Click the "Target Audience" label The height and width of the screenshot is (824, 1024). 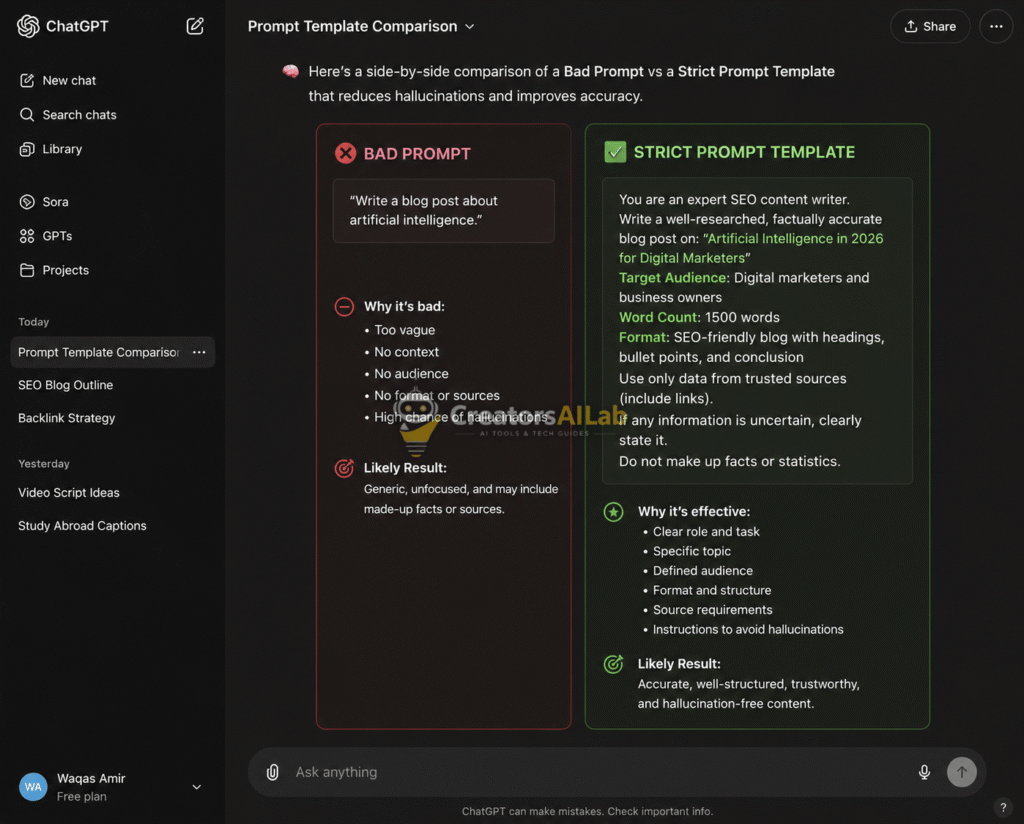coord(673,278)
